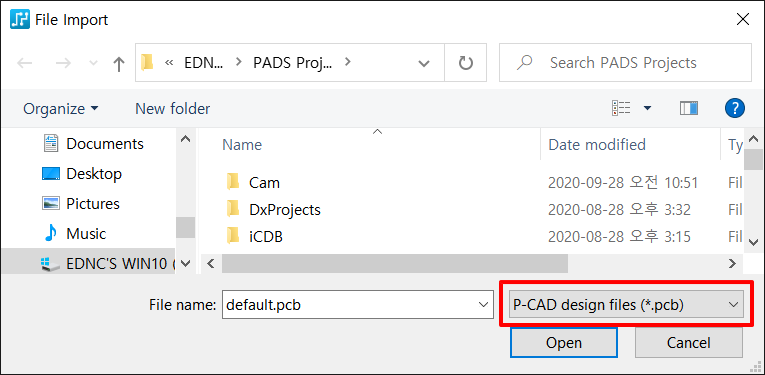Expand the address bar path dropdown
The height and width of the screenshot is (375, 765).
pyautogui.click(x=424, y=63)
